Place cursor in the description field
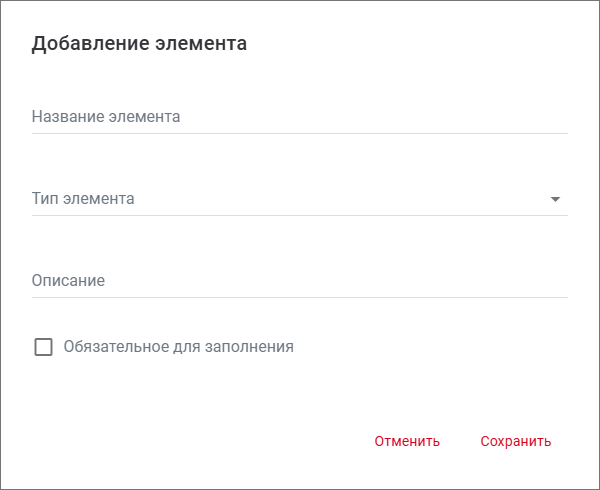600x490 pixels. click(299, 281)
